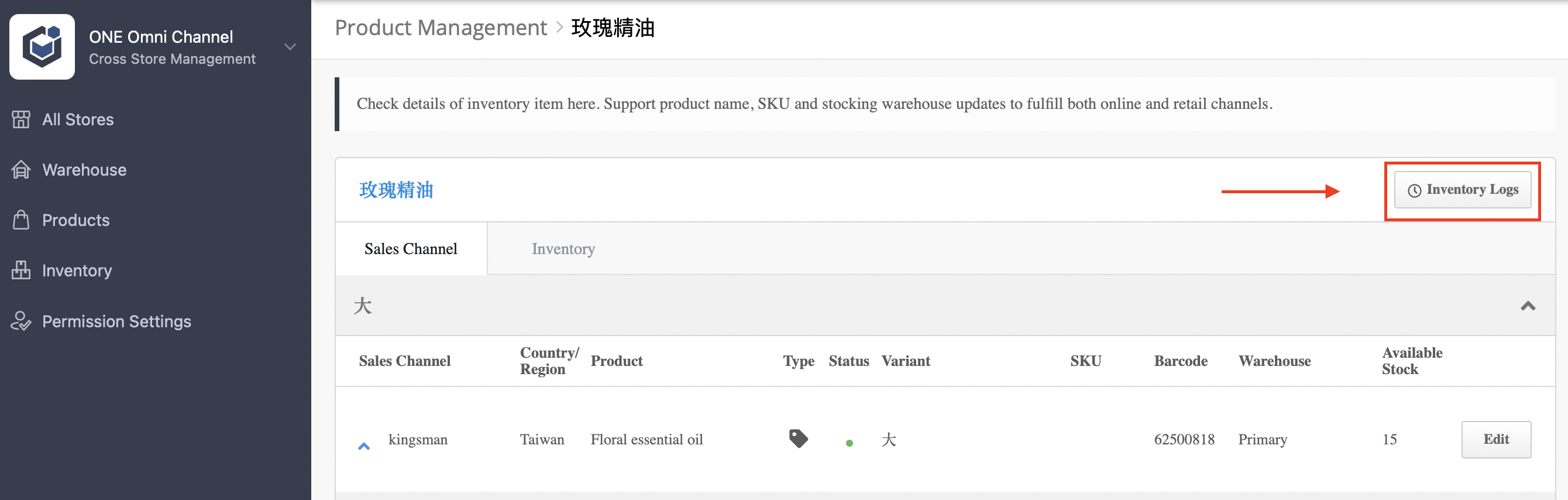Click the 玫瑰精油 product title link
Image resolution: width=1568 pixels, height=500 pixels.
(x=396, y=190)
